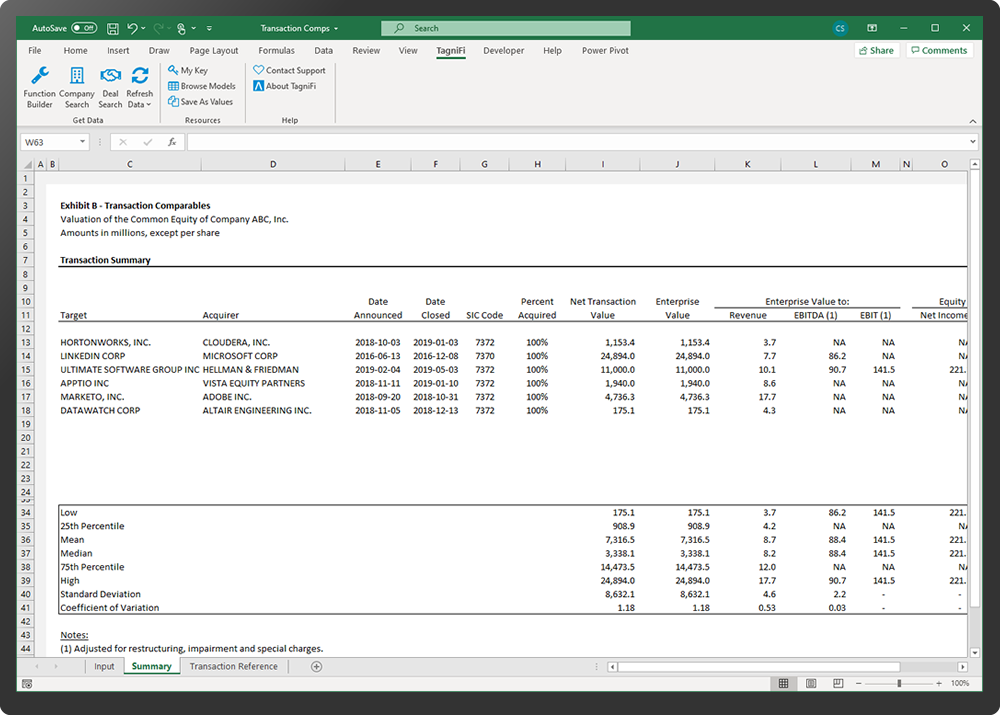Open the File menu

35,50
